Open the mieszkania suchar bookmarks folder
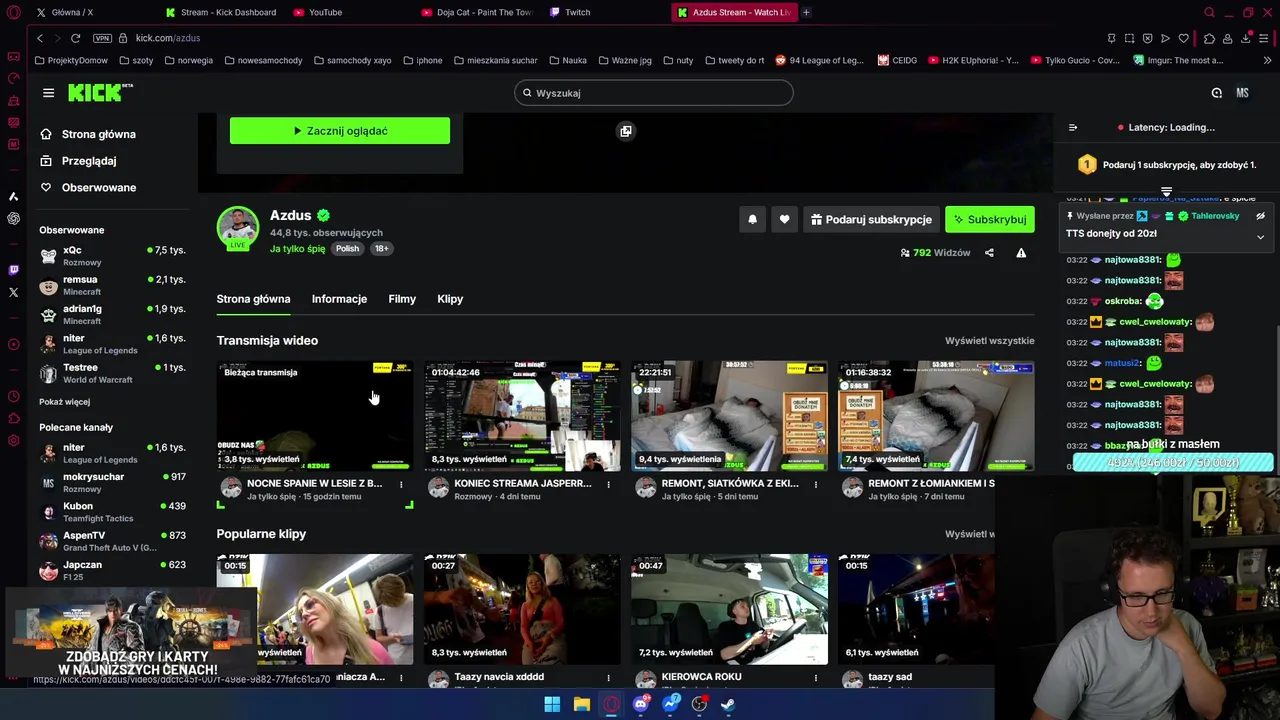 pos(495,60)
